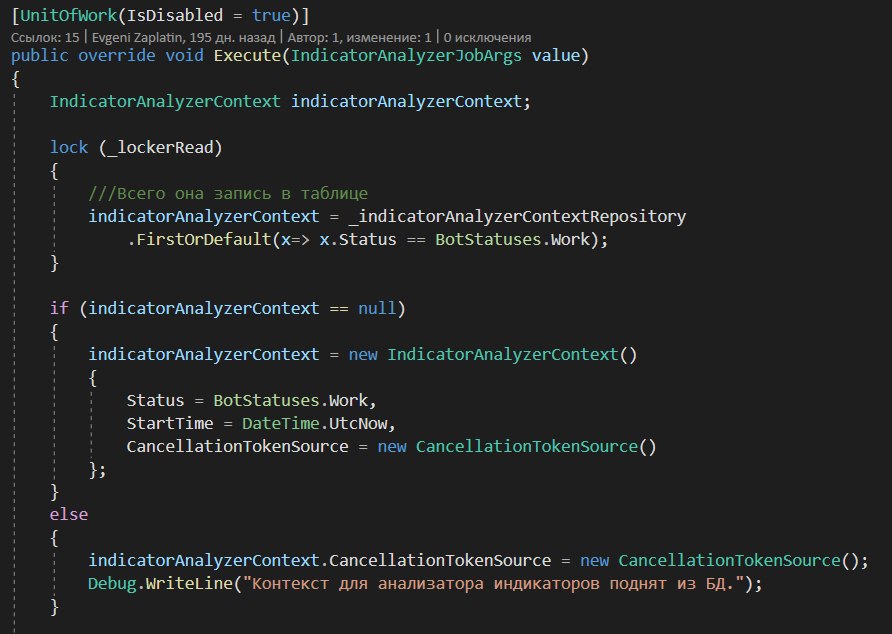Click the 'if' keyword
The width and height of the screenshot is (892, 634).
click(59, 308)
